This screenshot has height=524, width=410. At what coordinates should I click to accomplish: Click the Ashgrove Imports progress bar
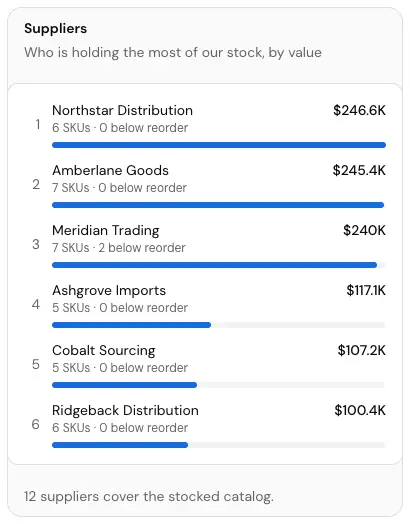(x=219, y=325)
